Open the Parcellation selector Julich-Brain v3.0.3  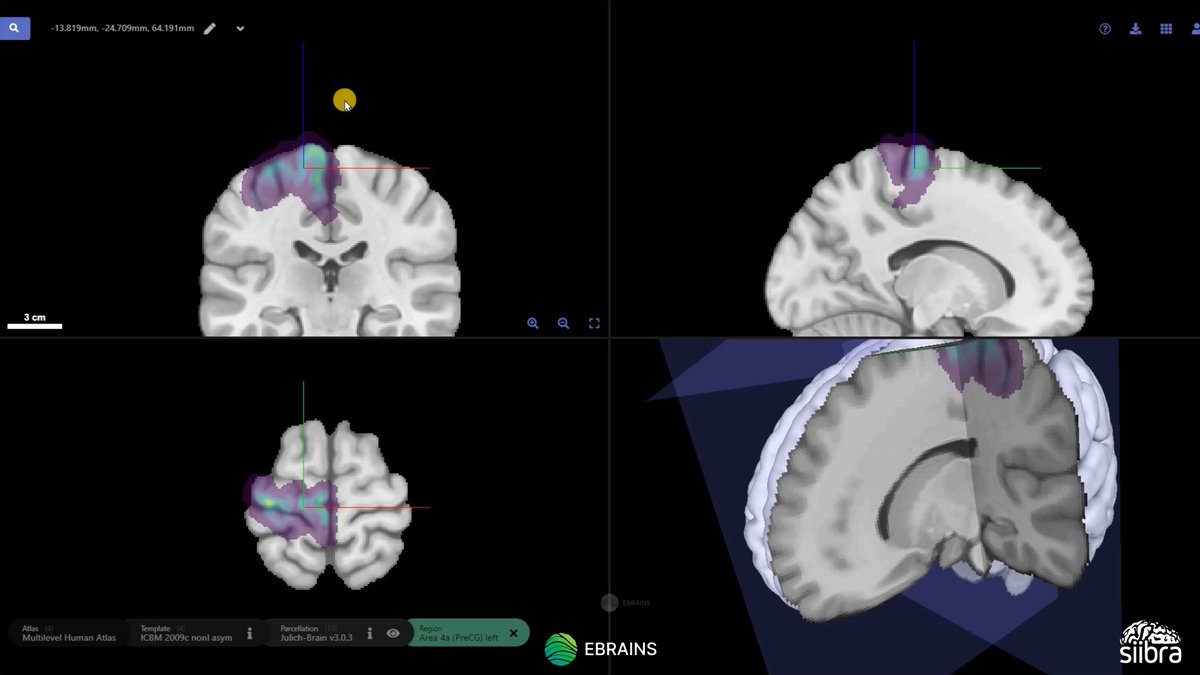pyautogui.click(x=316, y=633)
